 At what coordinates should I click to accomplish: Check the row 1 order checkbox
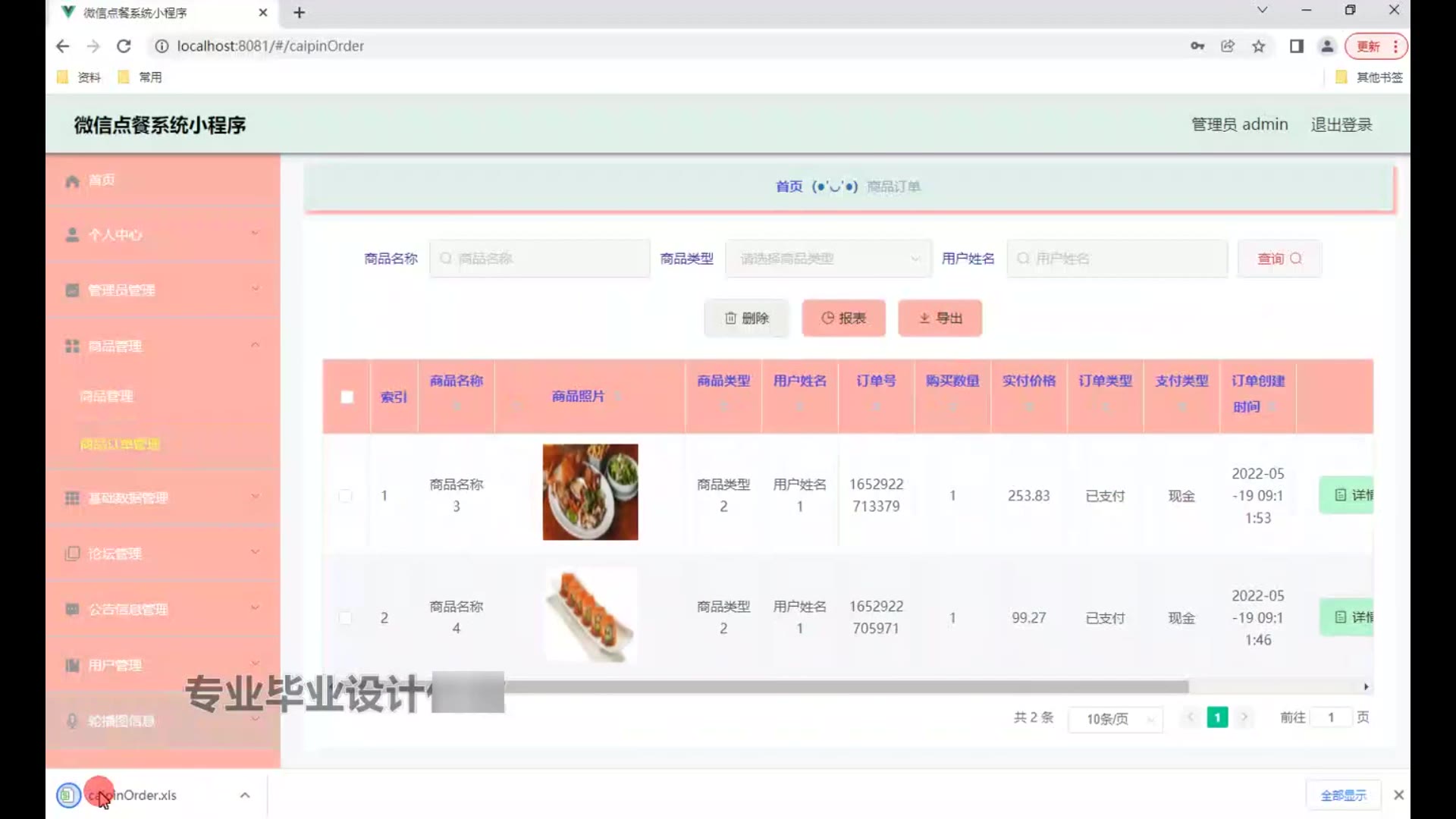coord(345,496)
